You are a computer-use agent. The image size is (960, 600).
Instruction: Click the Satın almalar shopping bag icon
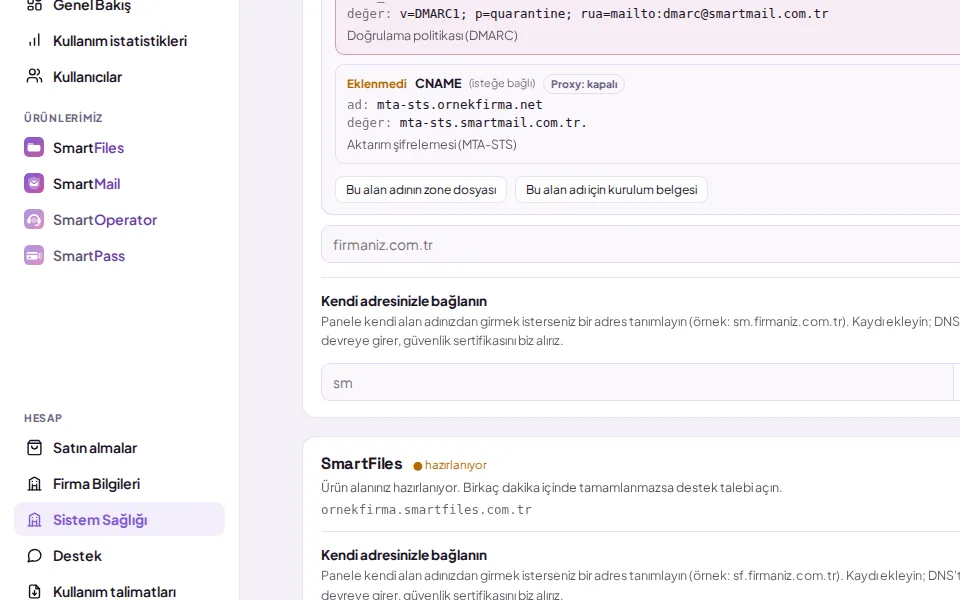(x=34, y=448)
